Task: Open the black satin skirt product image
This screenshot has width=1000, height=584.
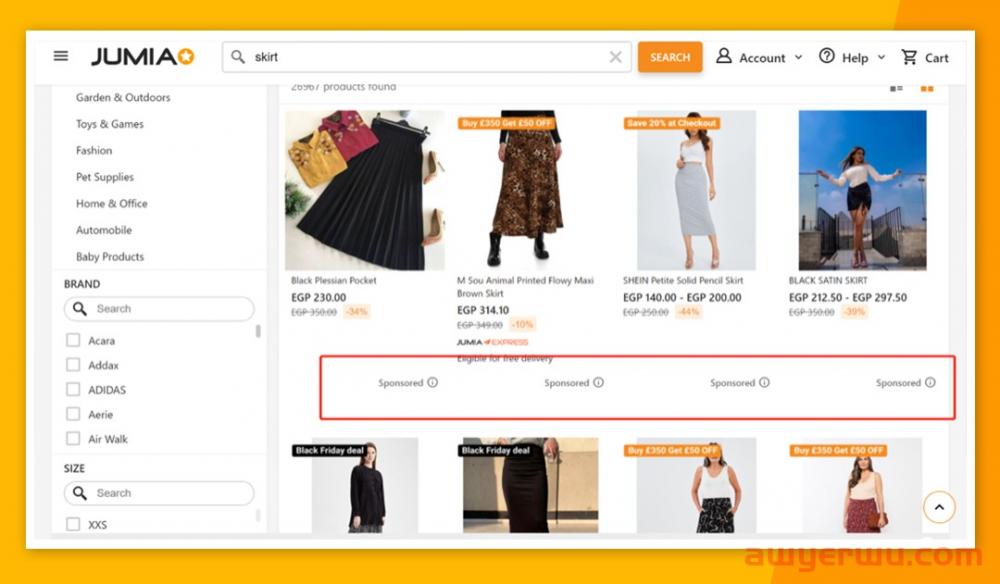Action: [862, 190]
